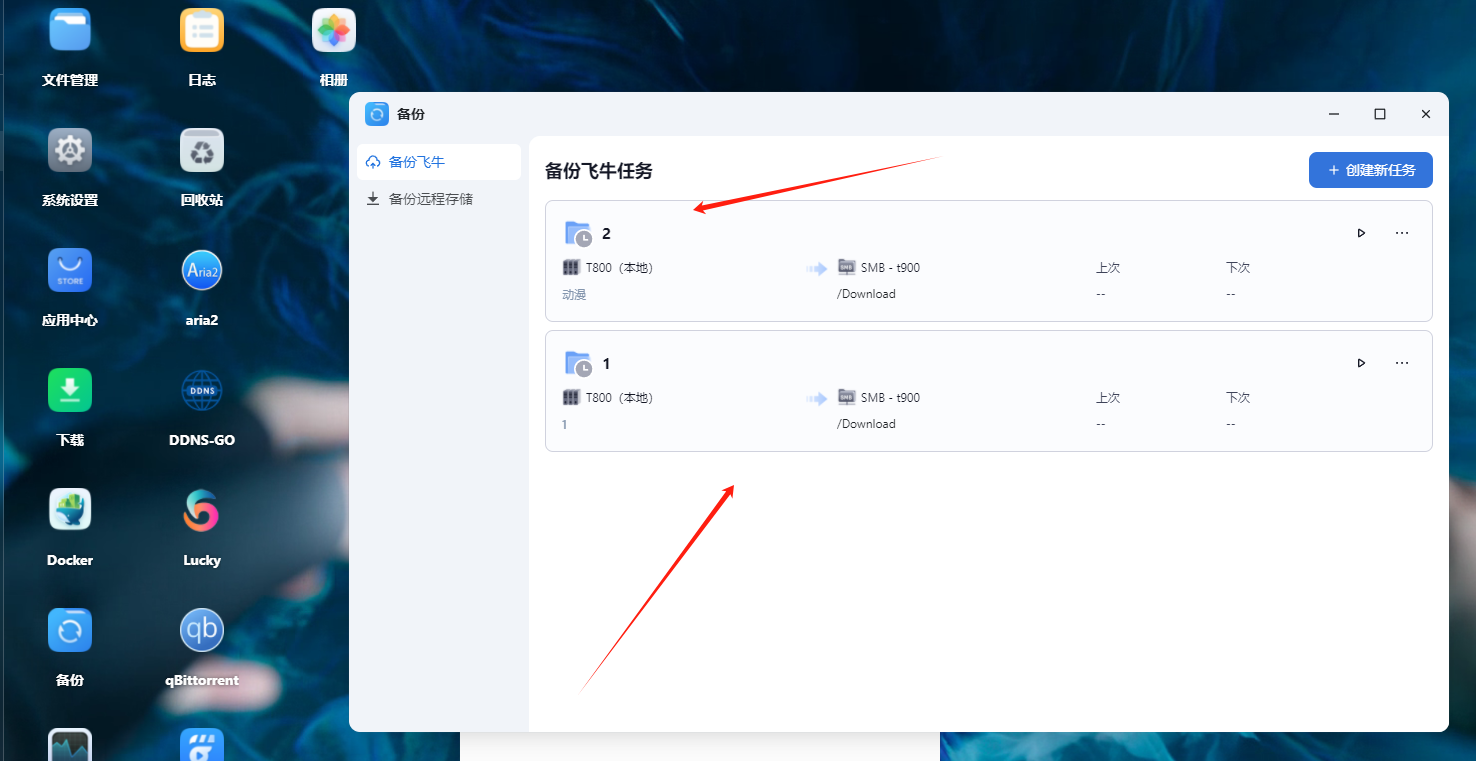
Task: Maximize the 备份 window
Action: coord(1380,114)
